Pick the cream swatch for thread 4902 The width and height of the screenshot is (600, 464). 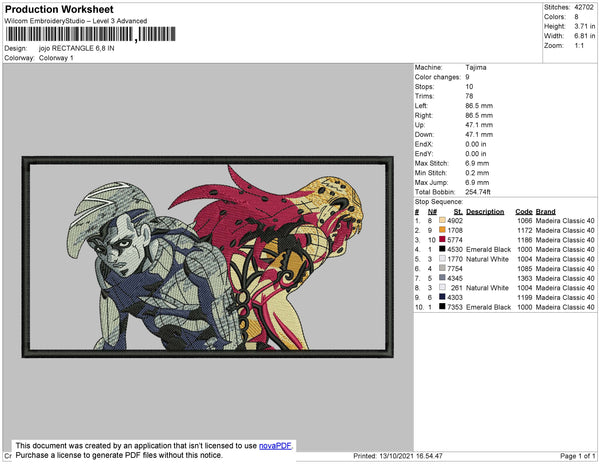(442, 220)
